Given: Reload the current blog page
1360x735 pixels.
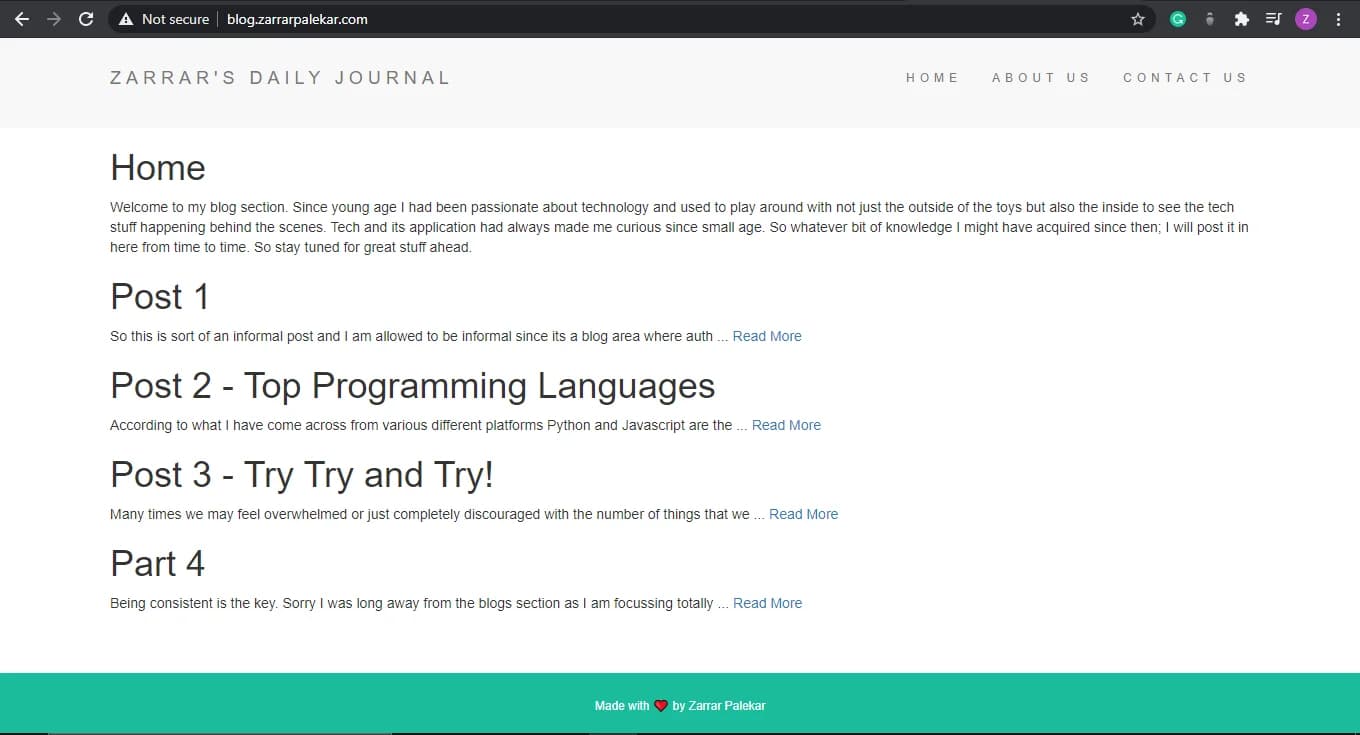Looking at the screenshot, I should point(85,18).
